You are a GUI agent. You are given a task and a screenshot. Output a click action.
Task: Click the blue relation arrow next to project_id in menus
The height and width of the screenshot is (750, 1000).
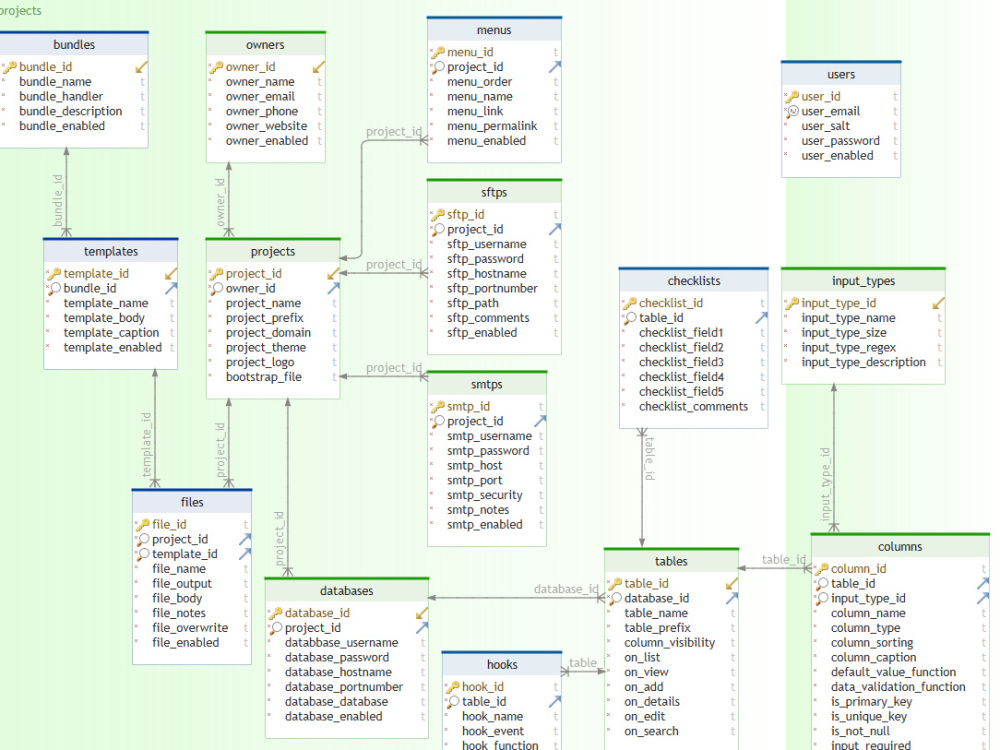[553, 66]
